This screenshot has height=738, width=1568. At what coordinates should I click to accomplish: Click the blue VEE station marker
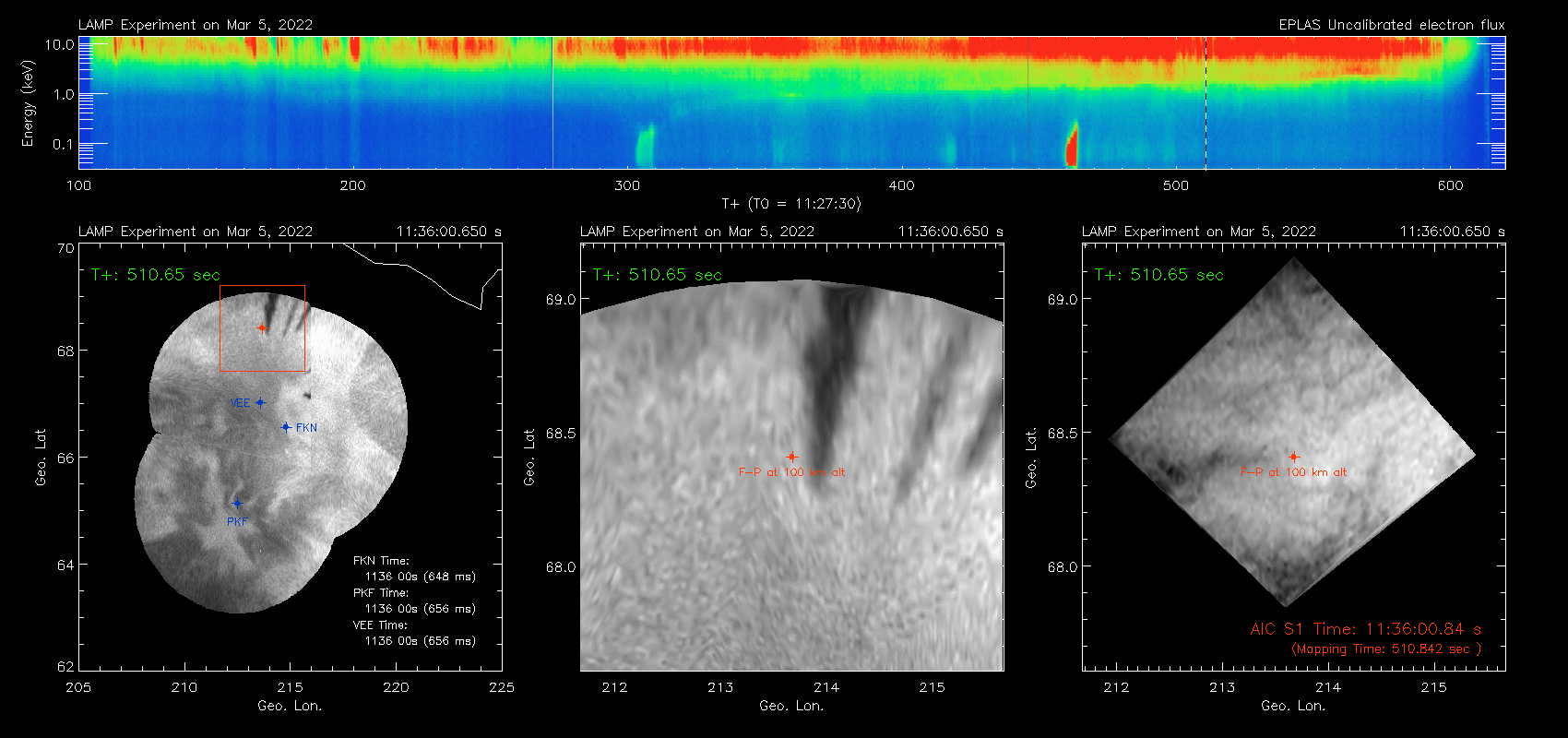[261, 402]
